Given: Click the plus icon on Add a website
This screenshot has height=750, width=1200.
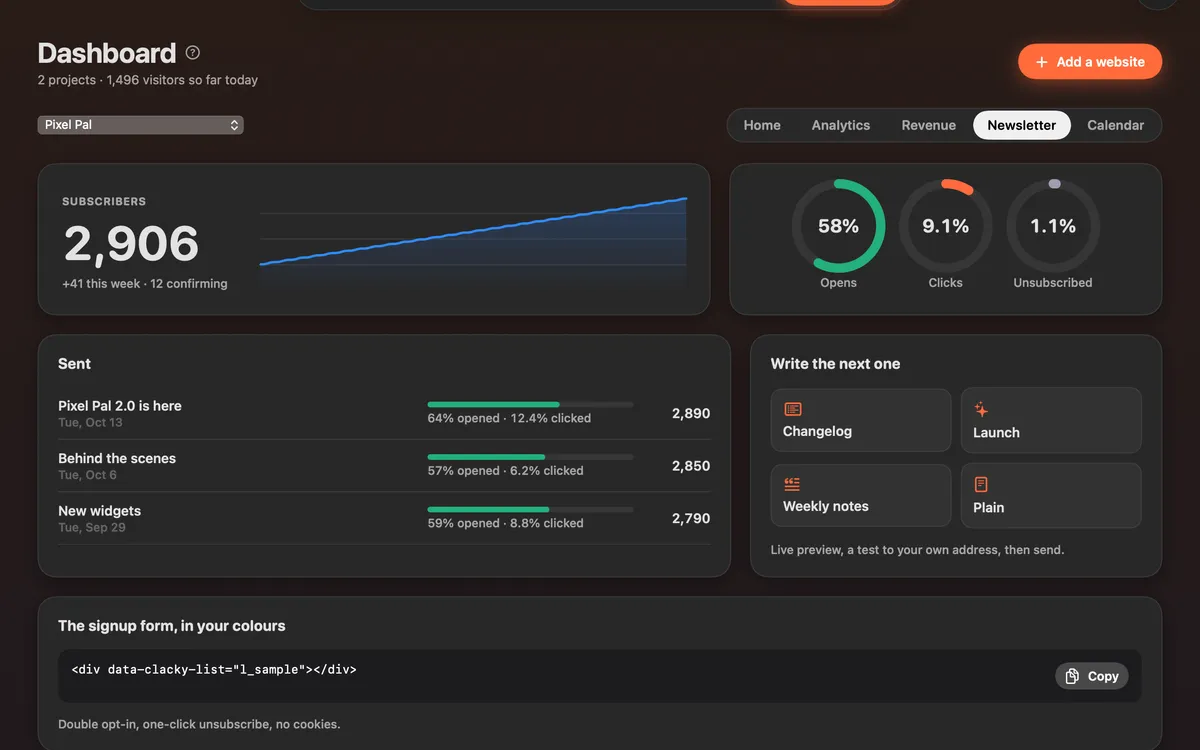Looking at the screenshot, I should coord(1042,62).
